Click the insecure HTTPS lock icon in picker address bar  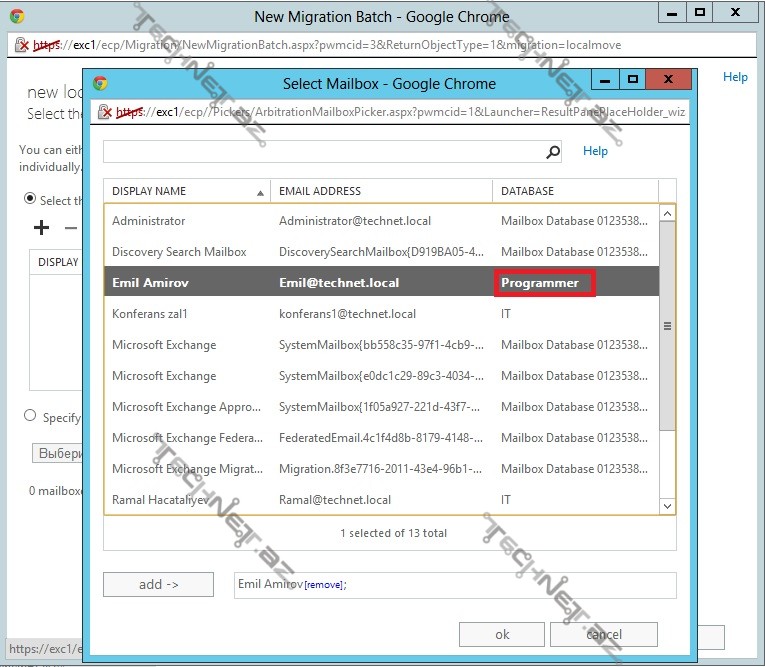(105, 112)
